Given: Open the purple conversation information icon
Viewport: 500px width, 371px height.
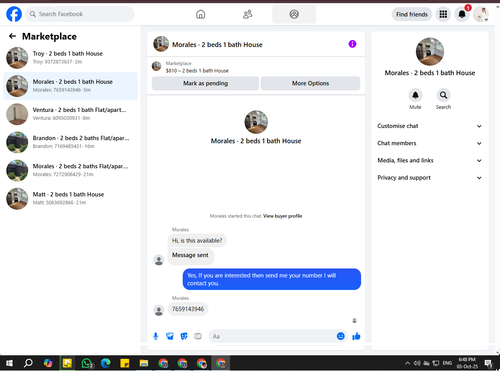Looking at the screenshot, I should (x=352, y=44).
